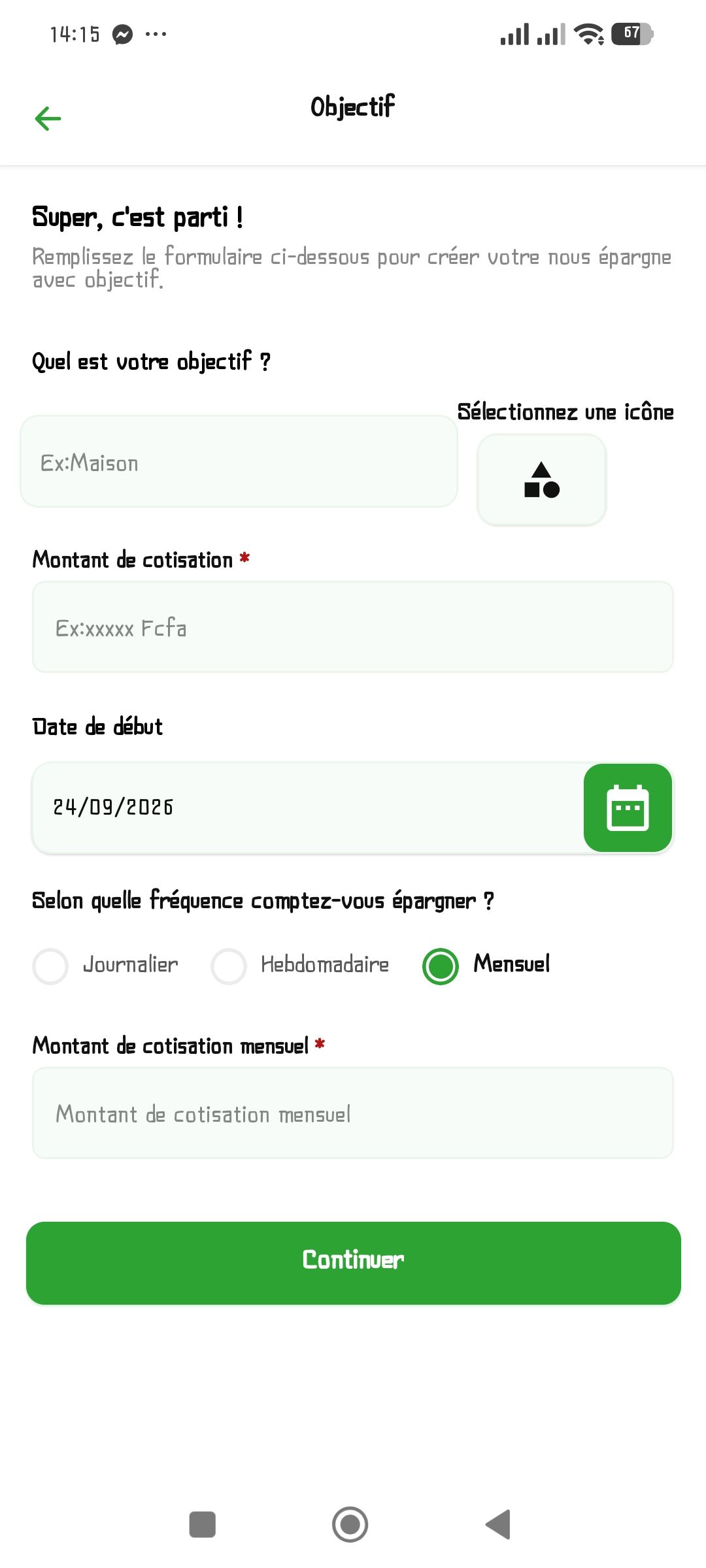The height and width of the screenshot is (1568, 706).
Task: Tap the notification overflow dots
Action: [x=156, y=34]
